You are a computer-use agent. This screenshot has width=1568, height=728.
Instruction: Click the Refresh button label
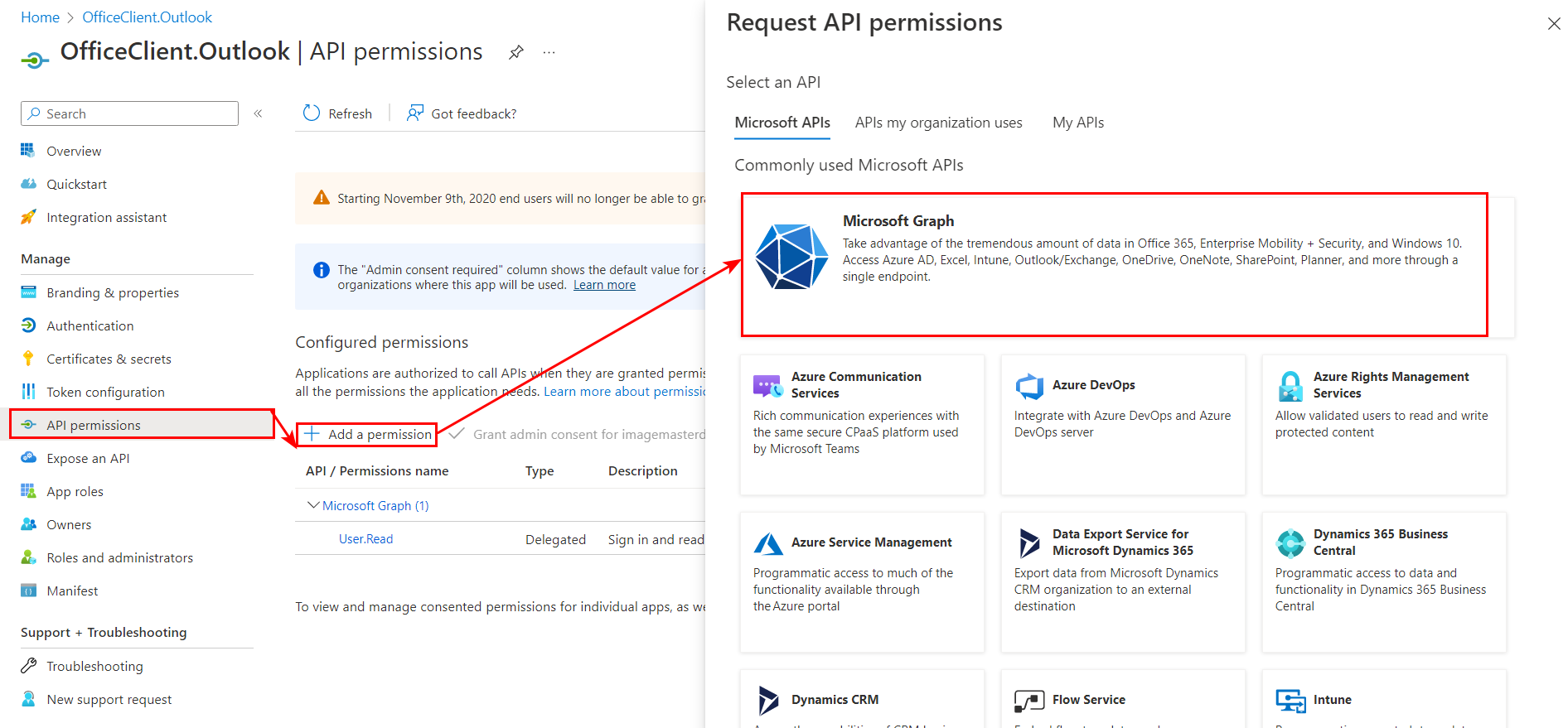(350, 113)
